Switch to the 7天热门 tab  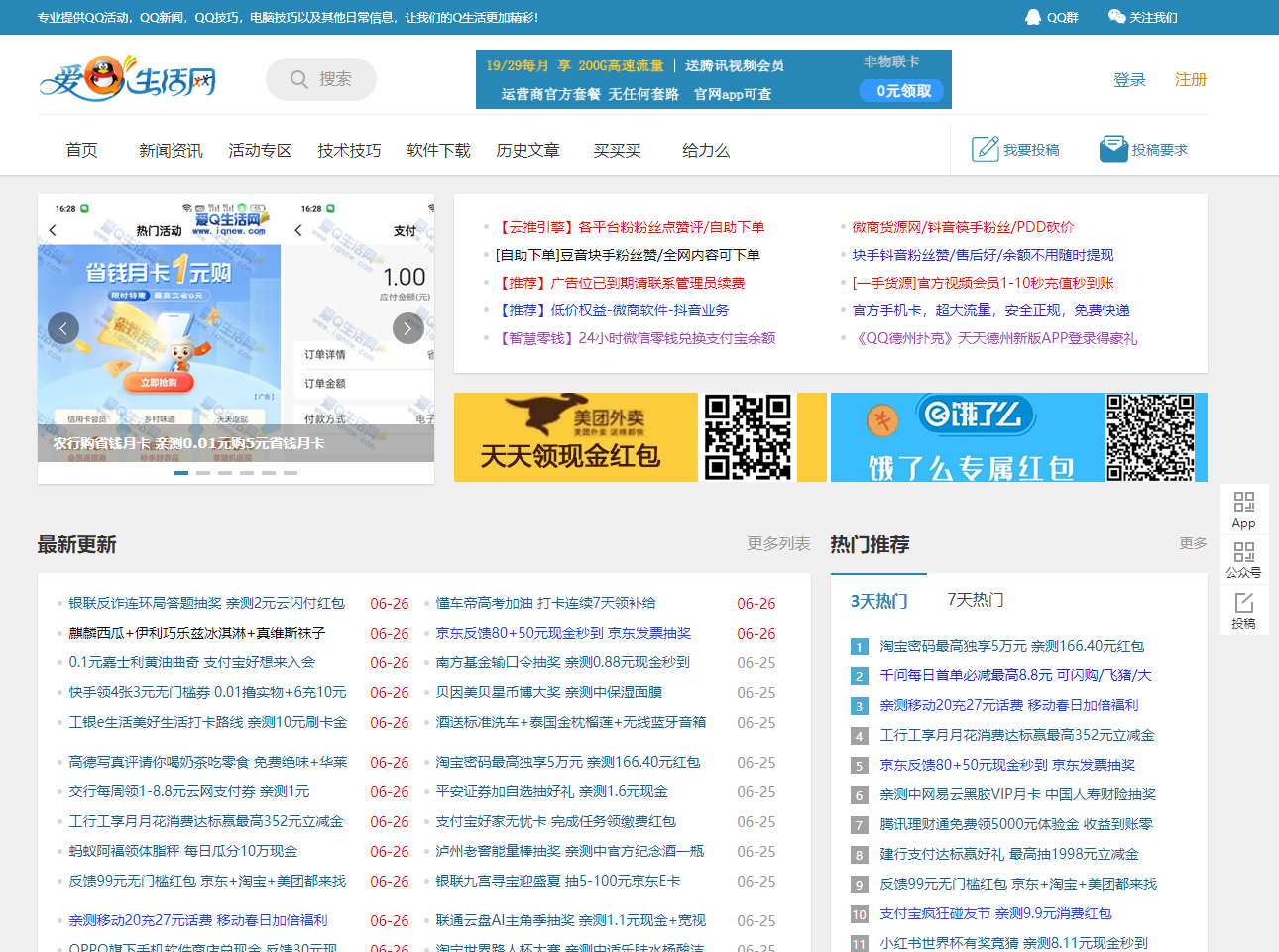pyautogui.click(x=976, y=600)
